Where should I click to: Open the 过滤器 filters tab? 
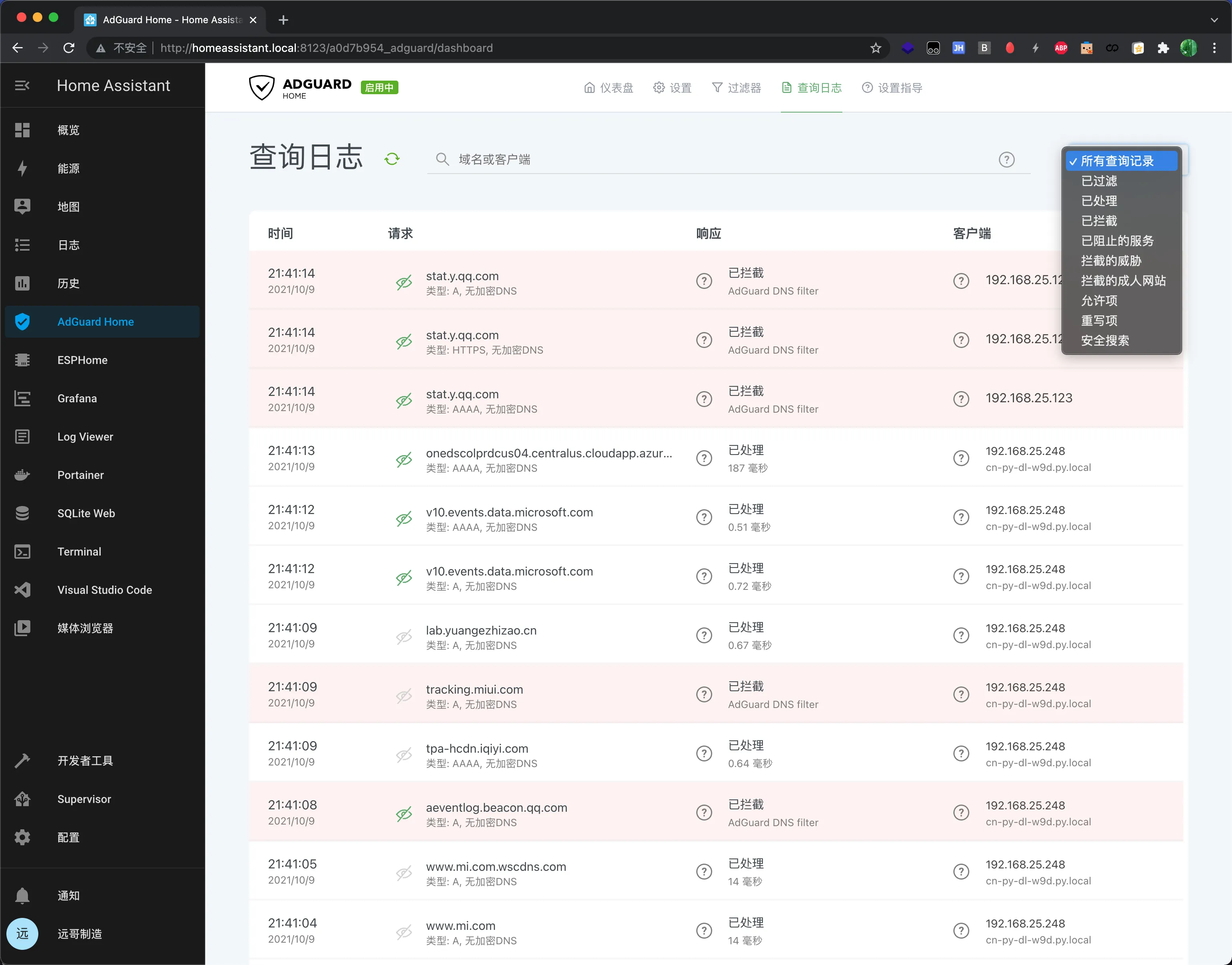click(x=736, y=87)
